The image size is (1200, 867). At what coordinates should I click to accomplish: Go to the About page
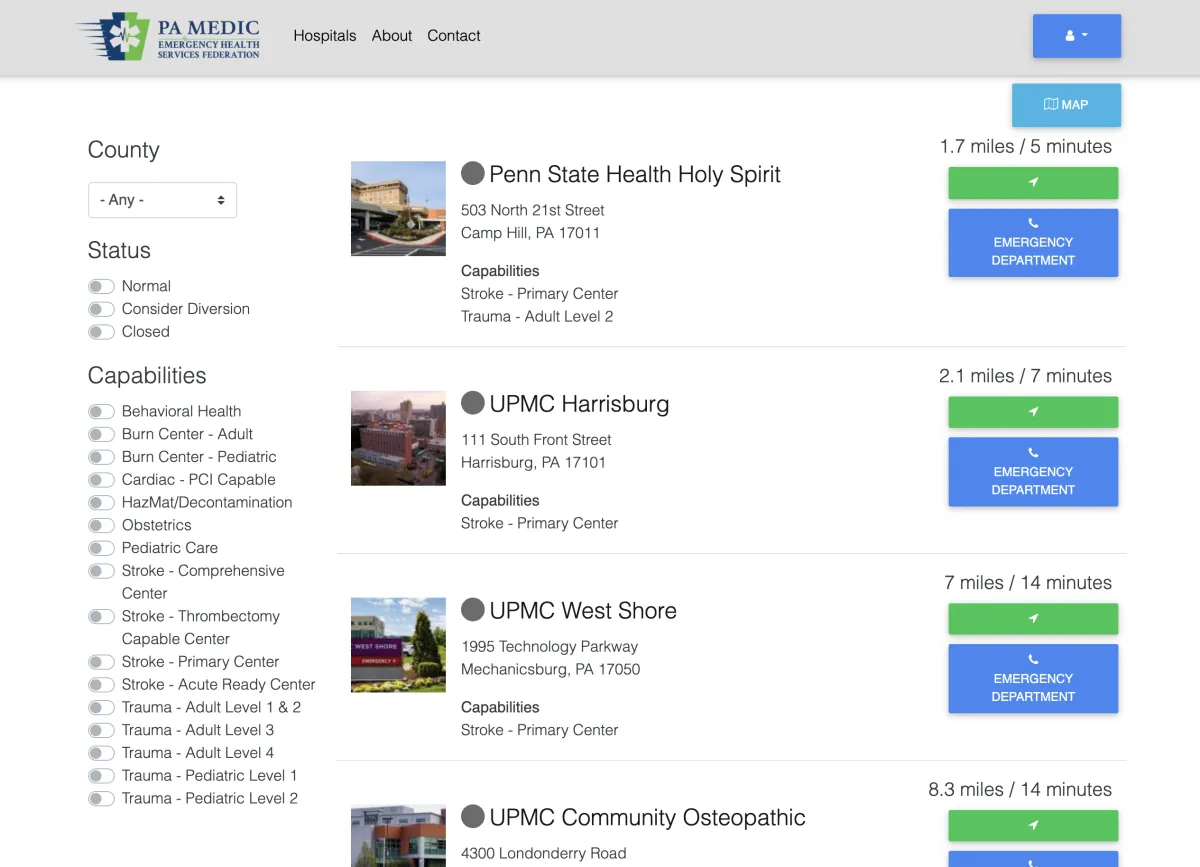(x=392, y=36)
